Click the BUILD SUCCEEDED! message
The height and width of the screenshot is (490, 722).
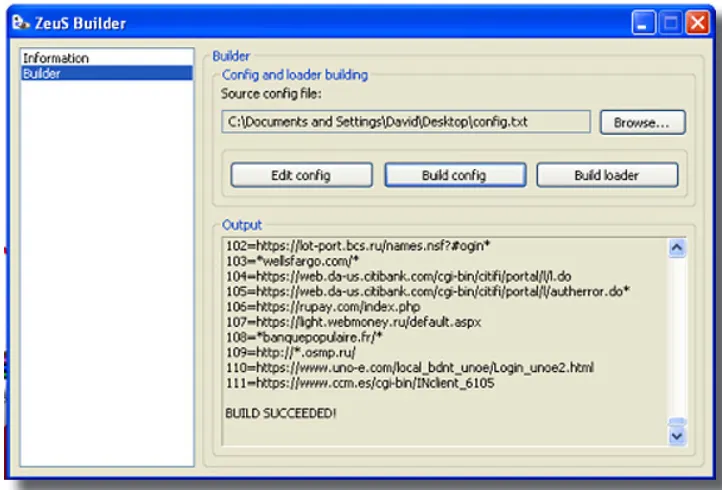click(x=281, y=413)
